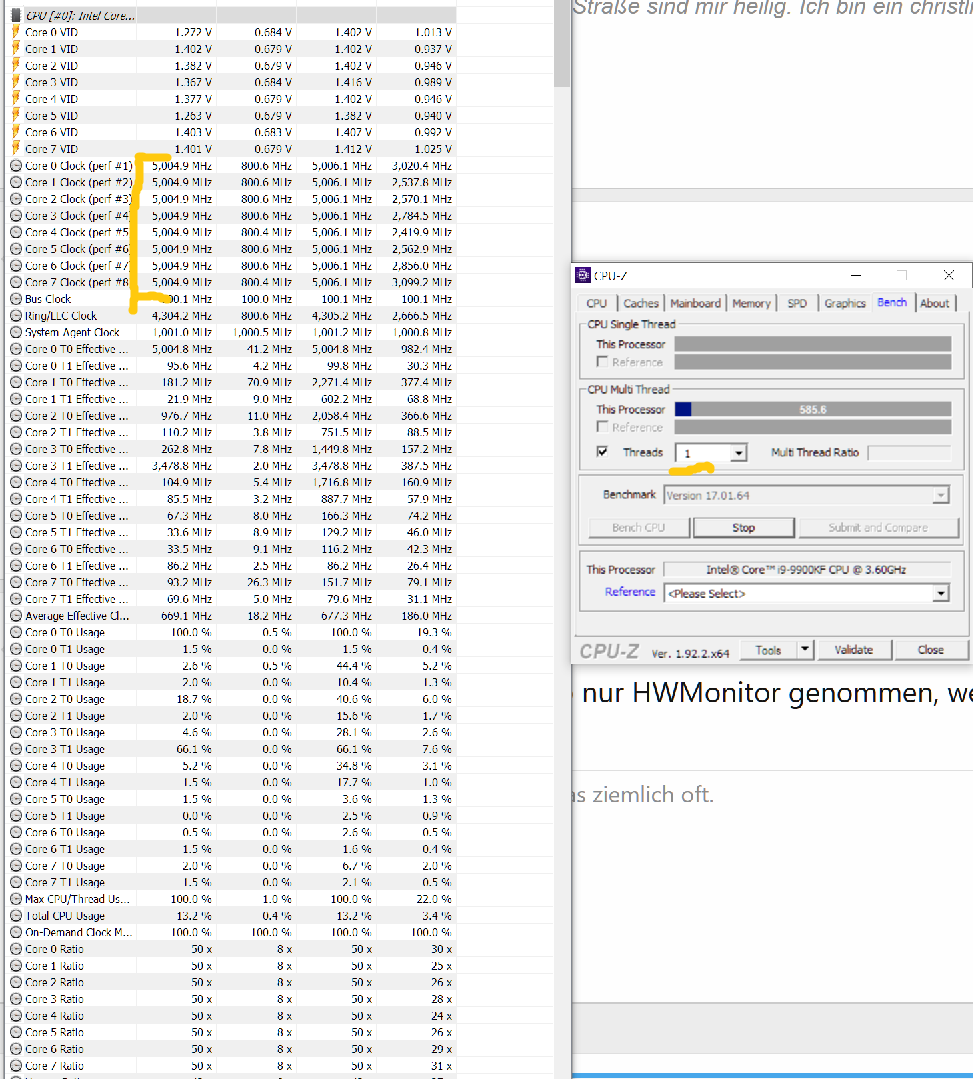The width and height of the screenshot is (973, 1079).
Task: Open the Benchmark Version 17.01.64 dropdown
Action: coord(941,495)
